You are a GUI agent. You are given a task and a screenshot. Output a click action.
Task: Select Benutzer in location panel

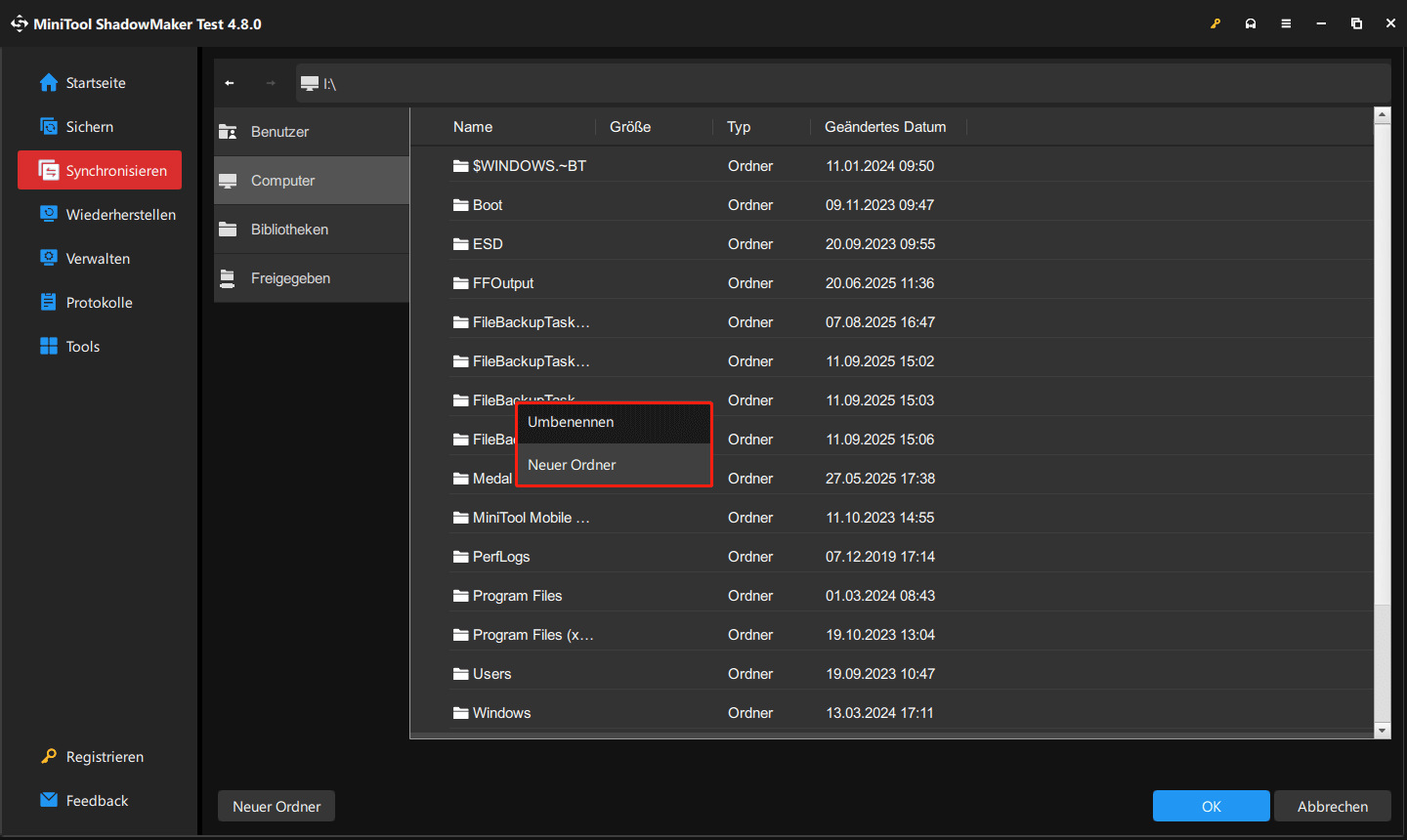(x=280, y=132)
